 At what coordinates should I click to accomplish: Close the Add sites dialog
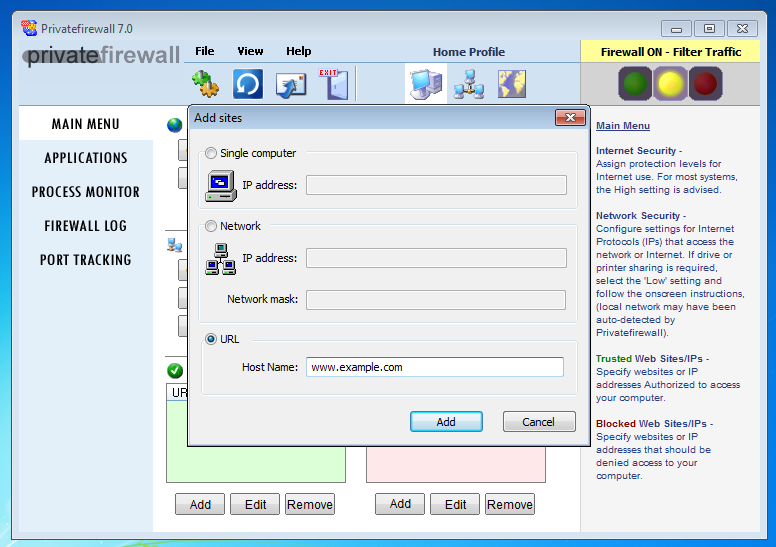[x=570, y=117]
